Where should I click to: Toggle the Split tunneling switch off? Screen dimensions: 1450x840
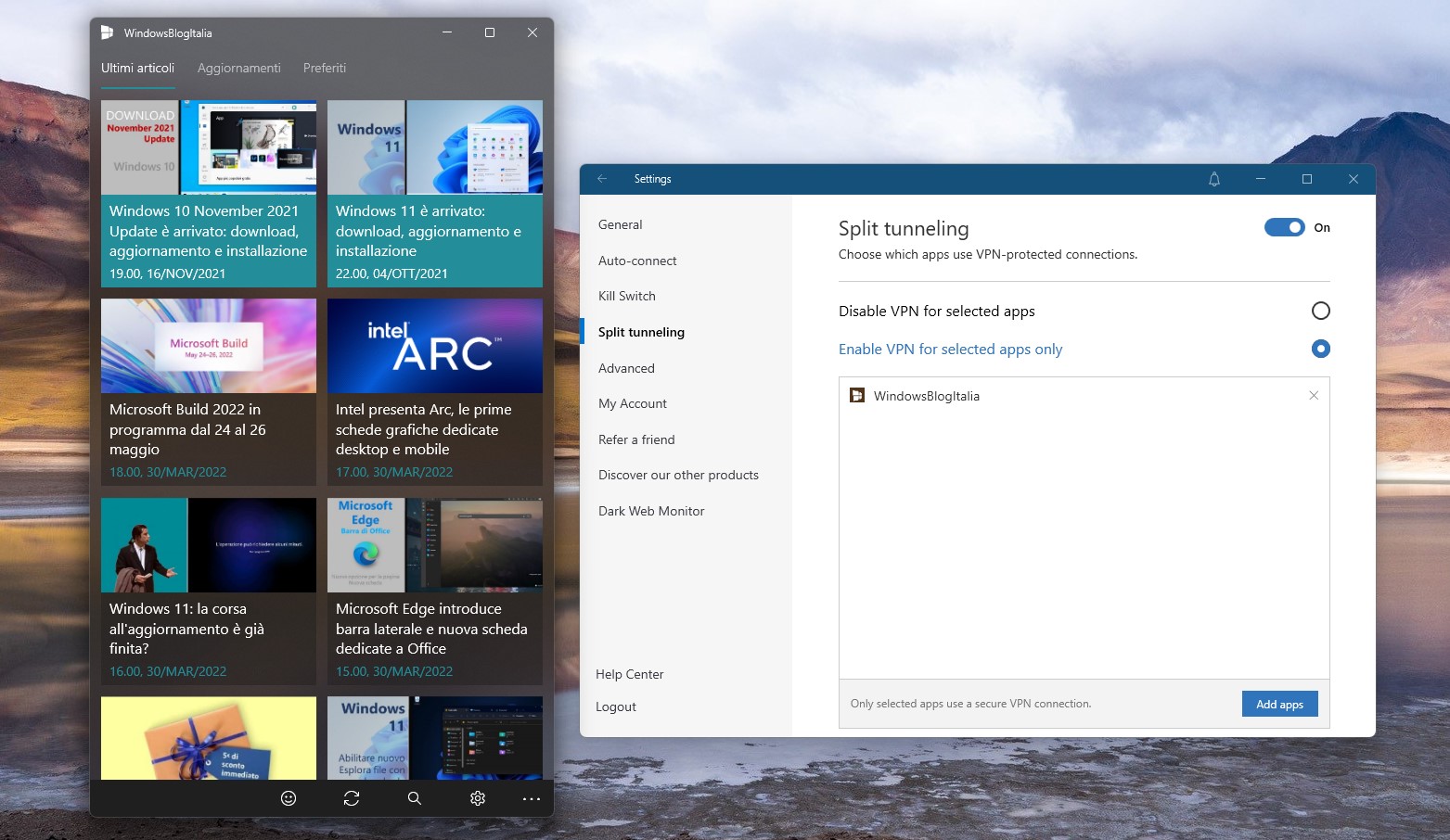1285,227
